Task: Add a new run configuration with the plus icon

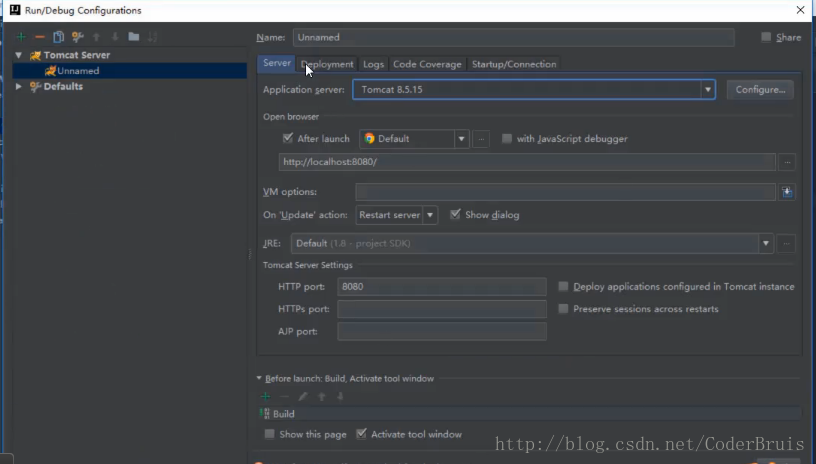Action: [x=21, y=37]
